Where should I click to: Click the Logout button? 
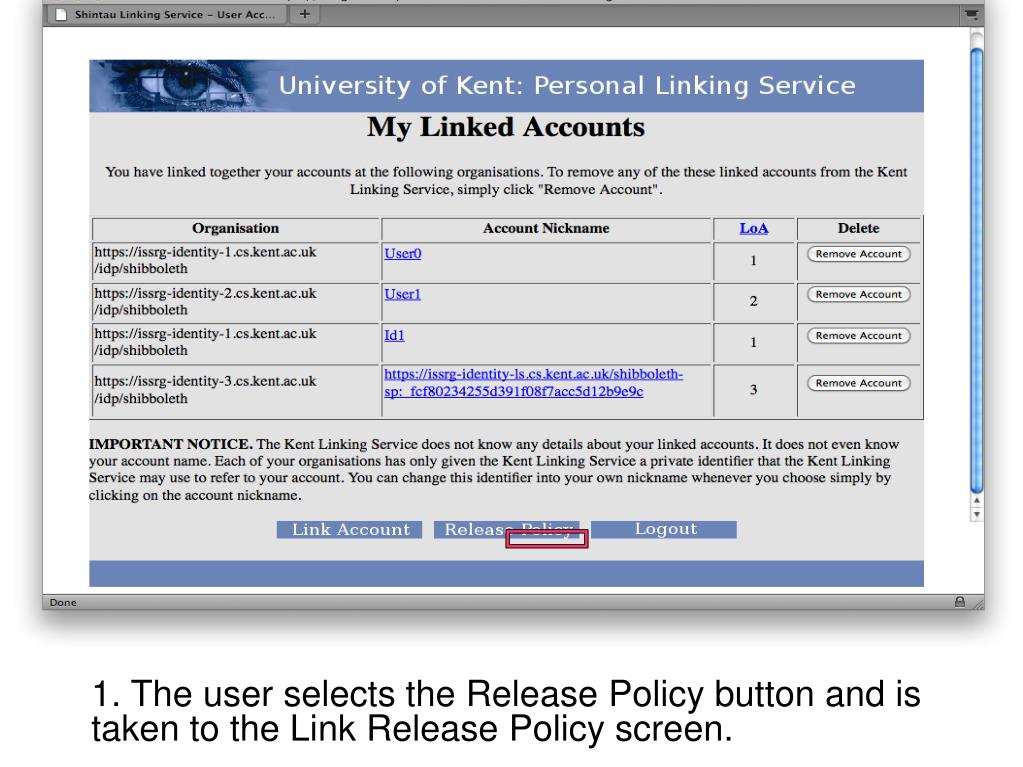pos(664,530)
